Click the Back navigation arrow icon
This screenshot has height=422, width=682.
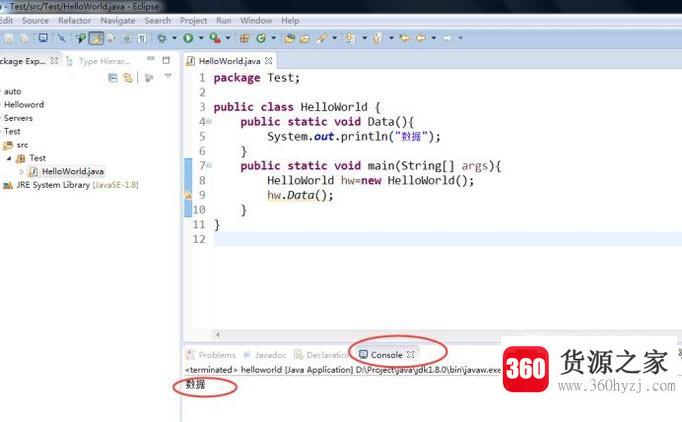(421, 38)
